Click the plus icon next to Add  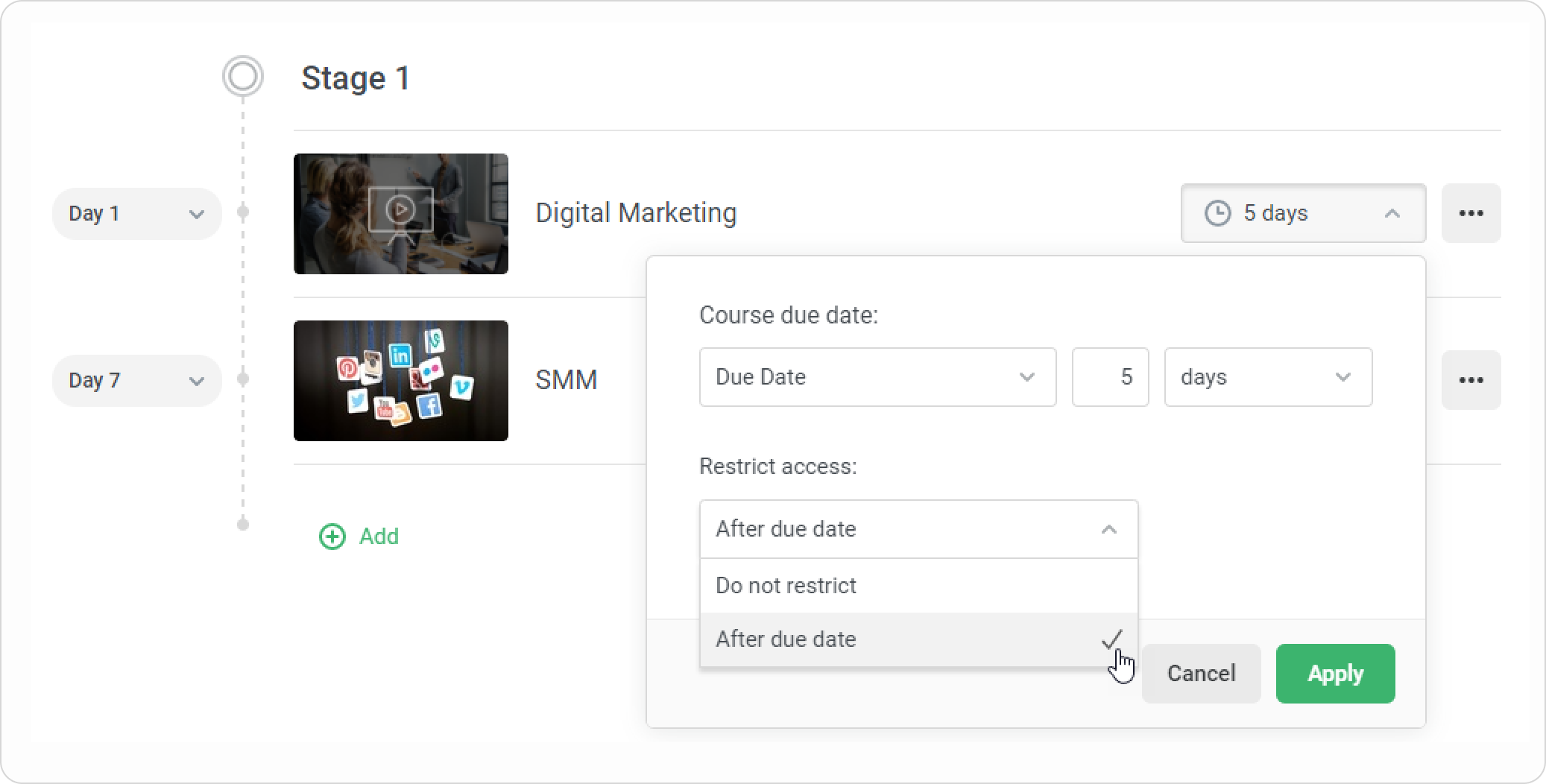332,537
